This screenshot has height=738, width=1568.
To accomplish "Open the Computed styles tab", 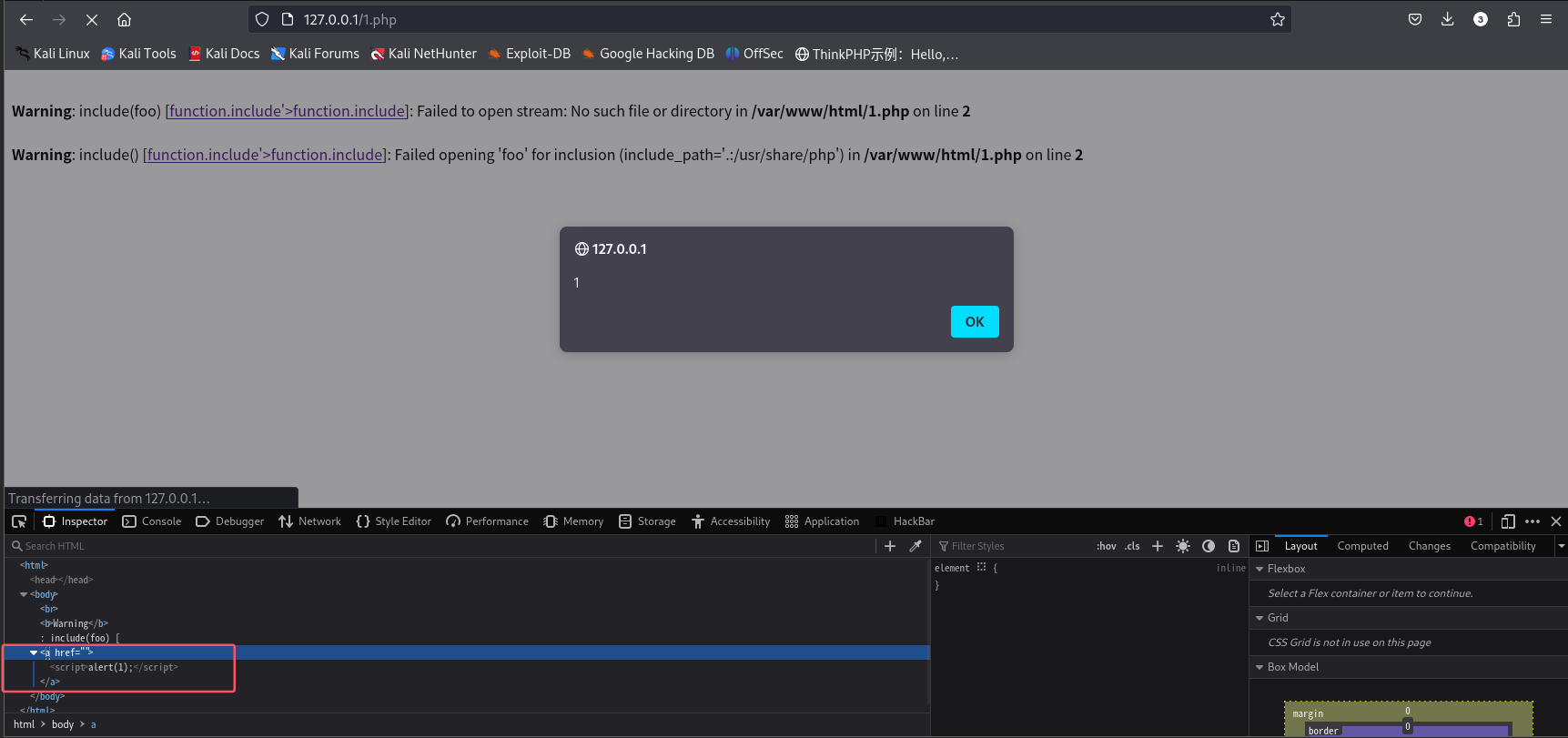I will pyautogui.click(x=1362, y=546).
